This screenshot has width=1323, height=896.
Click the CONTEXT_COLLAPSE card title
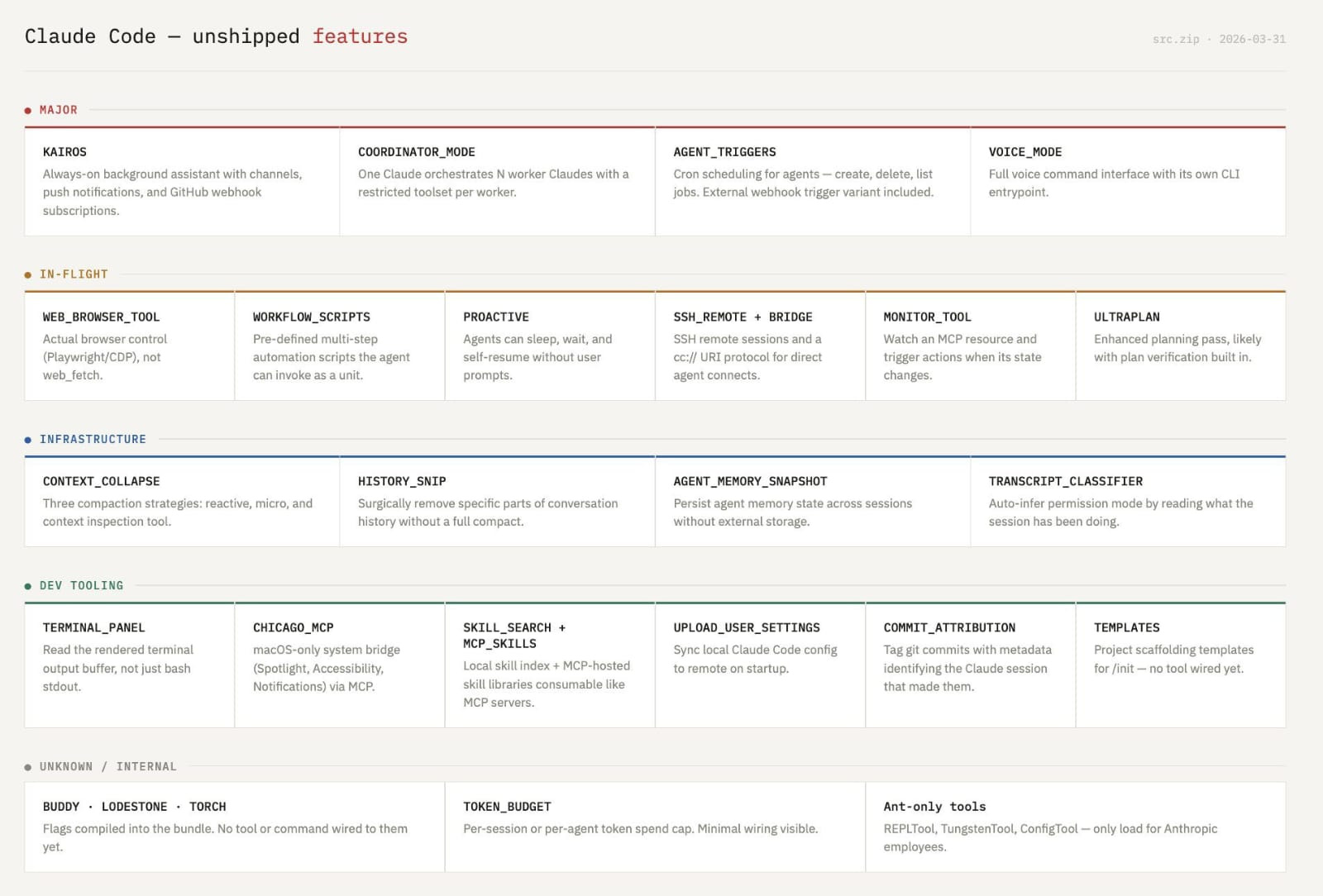(101, 481)
